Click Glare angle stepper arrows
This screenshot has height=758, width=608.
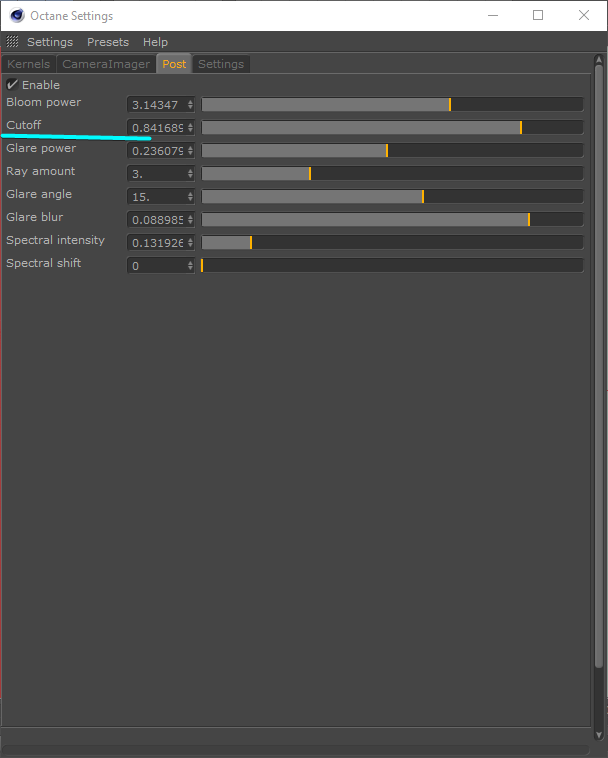coord(190,197)
